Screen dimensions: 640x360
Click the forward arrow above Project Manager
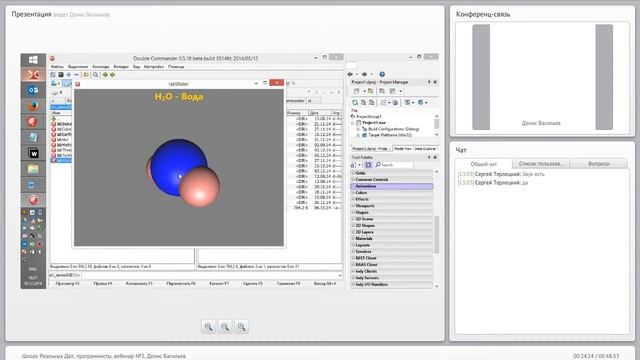364,74
